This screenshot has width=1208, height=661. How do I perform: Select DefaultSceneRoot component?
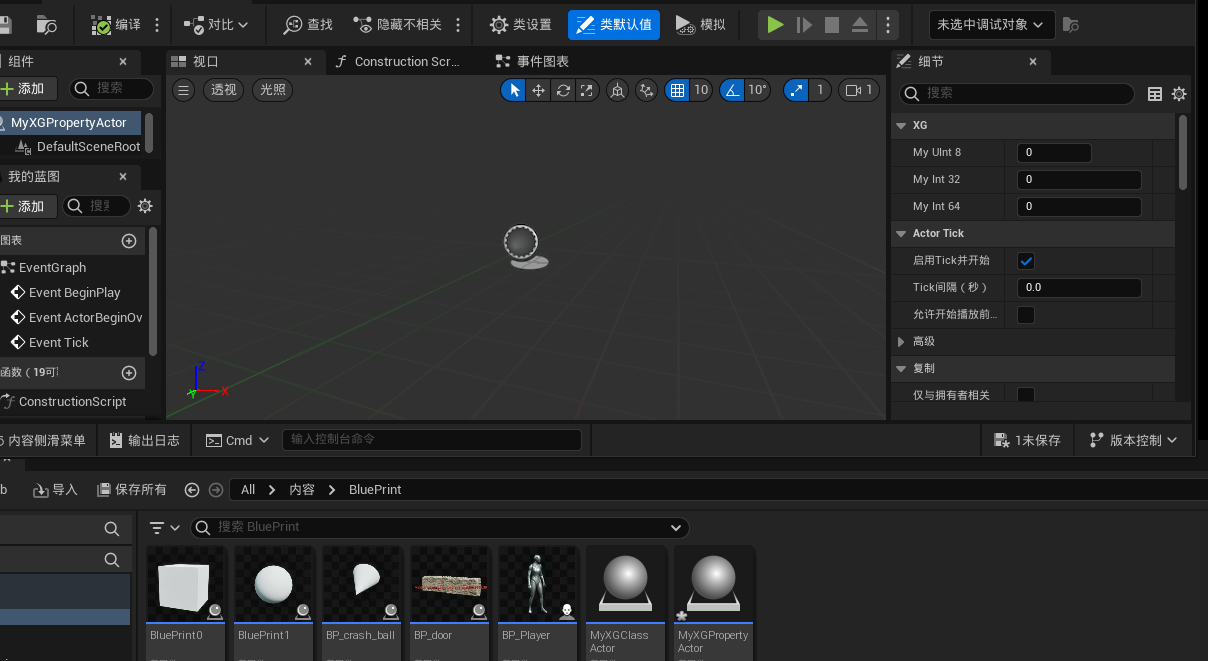(x=78, y=147)
